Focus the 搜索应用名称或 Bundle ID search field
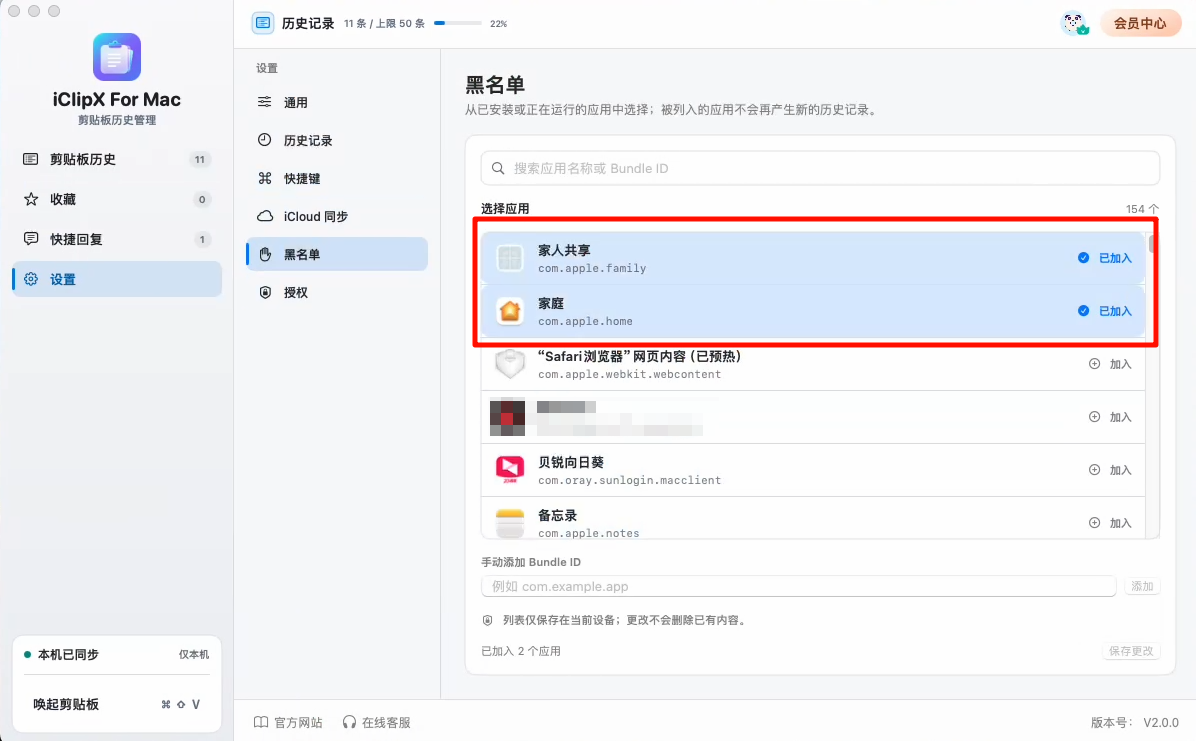 (x=820, y=168)
